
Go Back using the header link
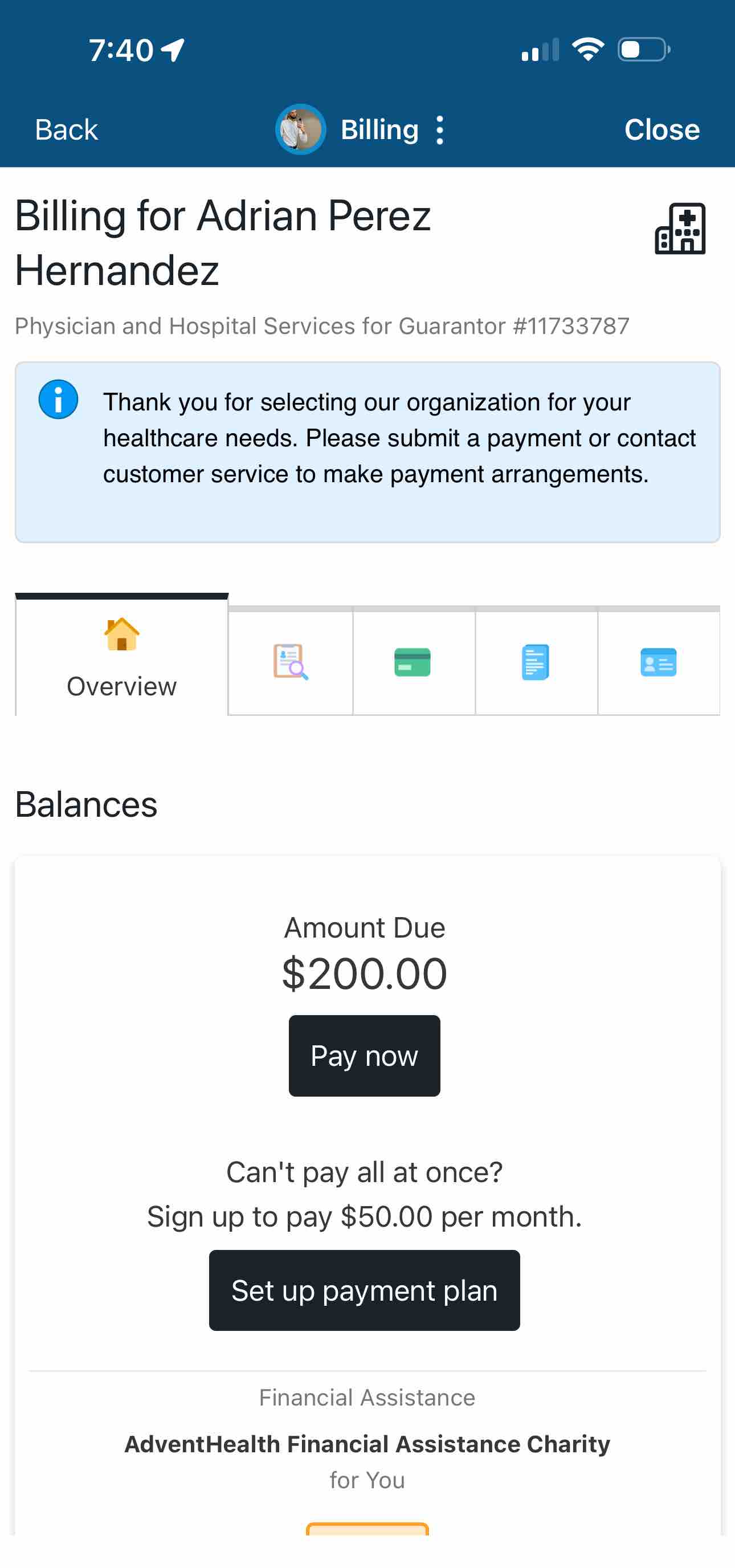pos(66,129)
